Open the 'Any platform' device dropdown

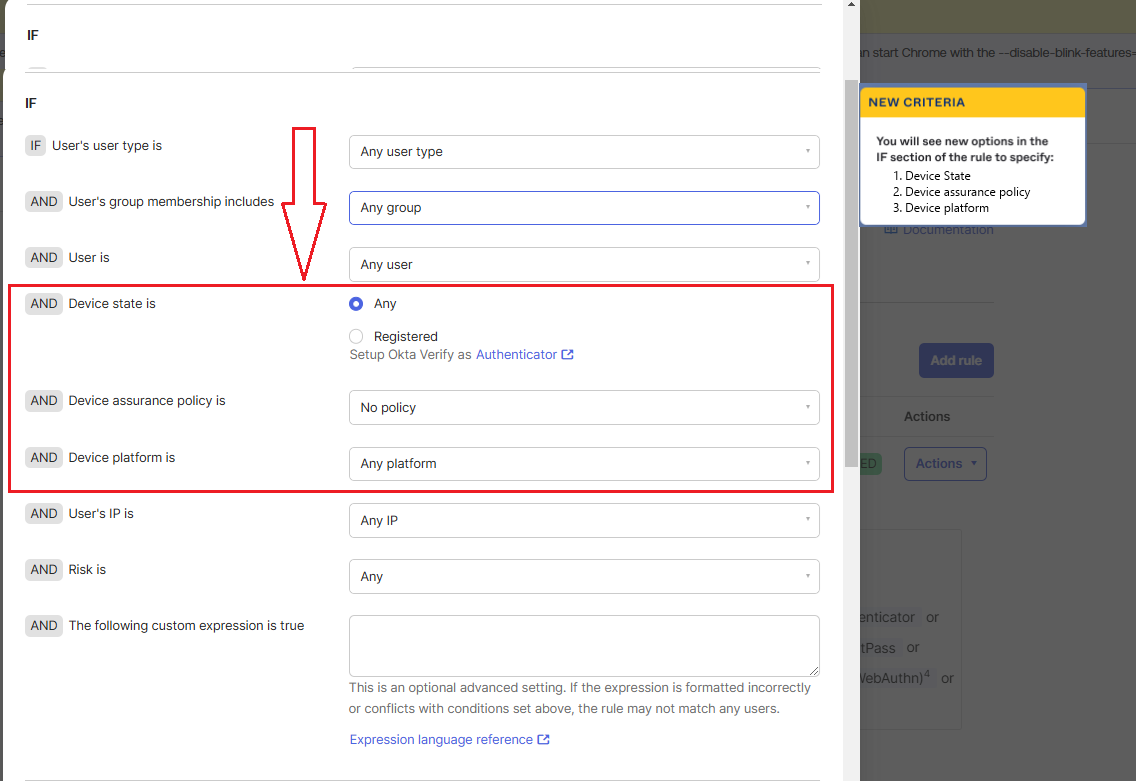pyautogui.click(x=584, y=464)
